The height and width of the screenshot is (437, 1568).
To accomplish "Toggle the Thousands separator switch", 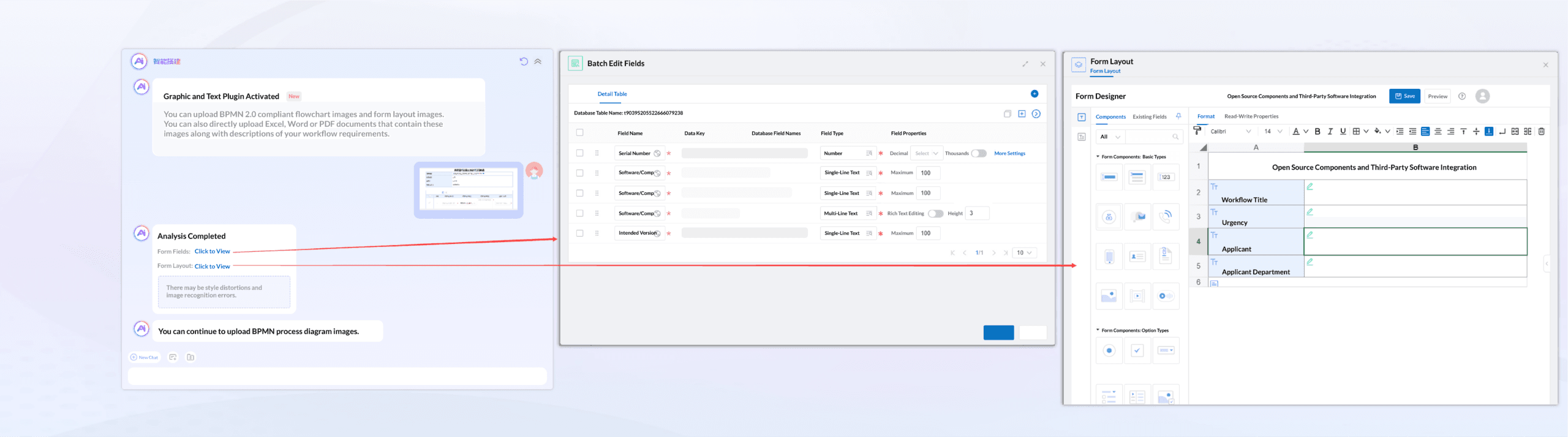I will click(x=979, y=153).
